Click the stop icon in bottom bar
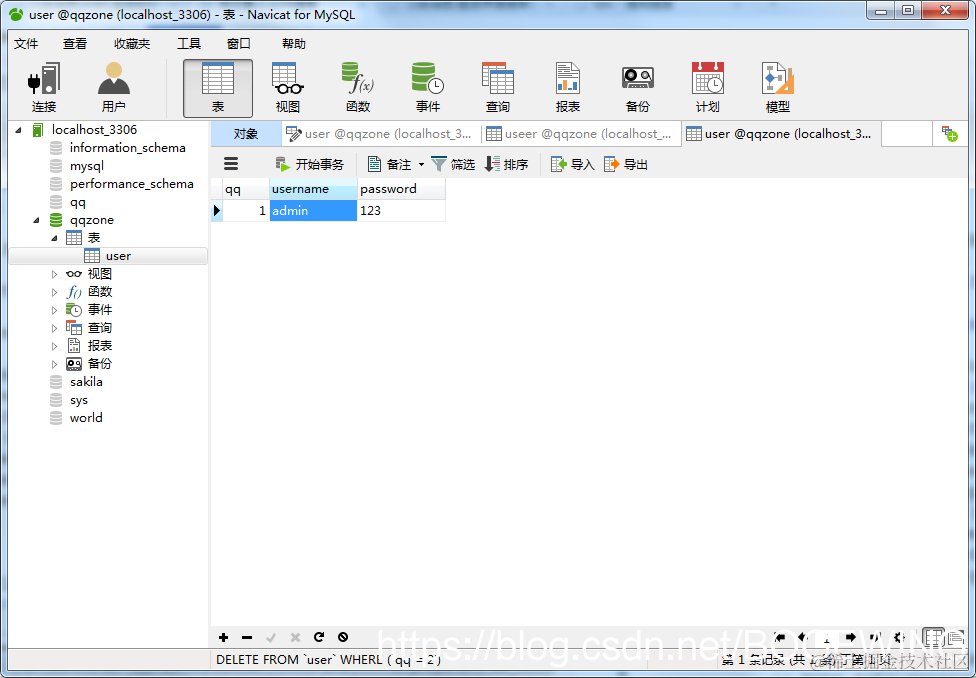The height and width of the screenshot is (678, 976). tap(342, 637)
